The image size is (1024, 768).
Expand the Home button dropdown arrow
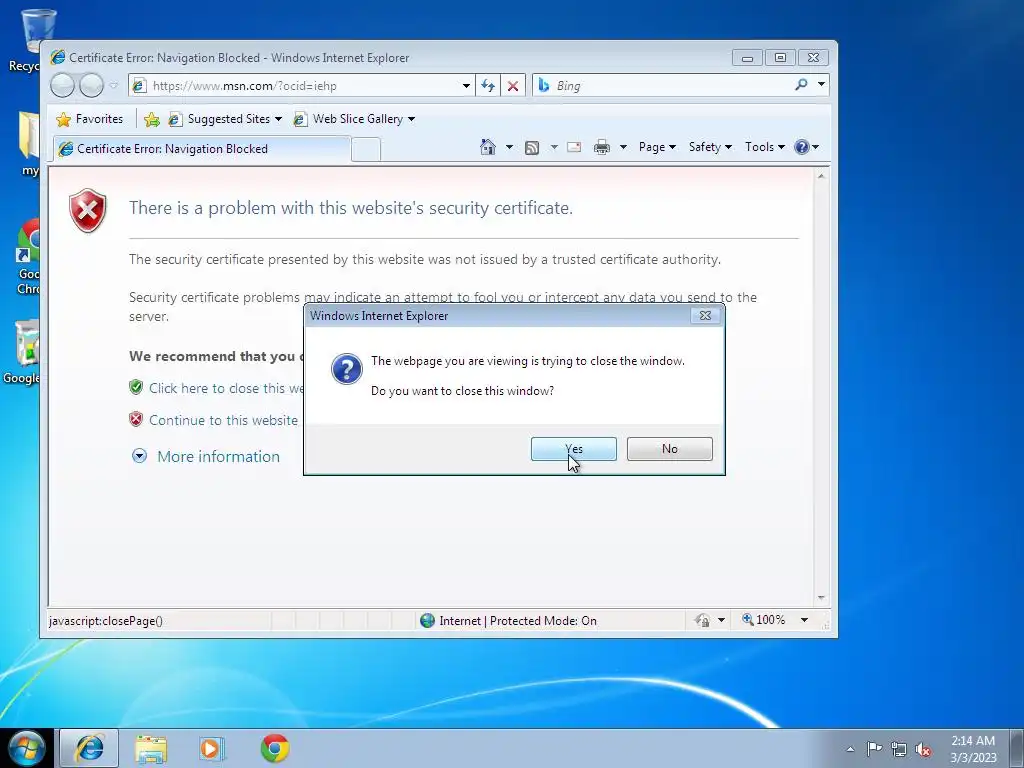pyautogui.click(x=509, y=148)
